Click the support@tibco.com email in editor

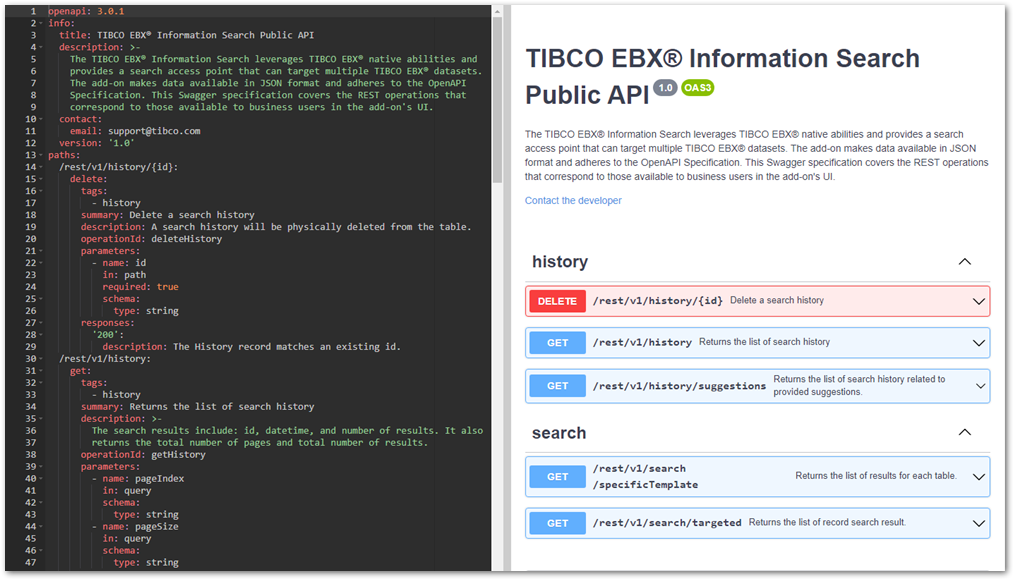(154, 131)
